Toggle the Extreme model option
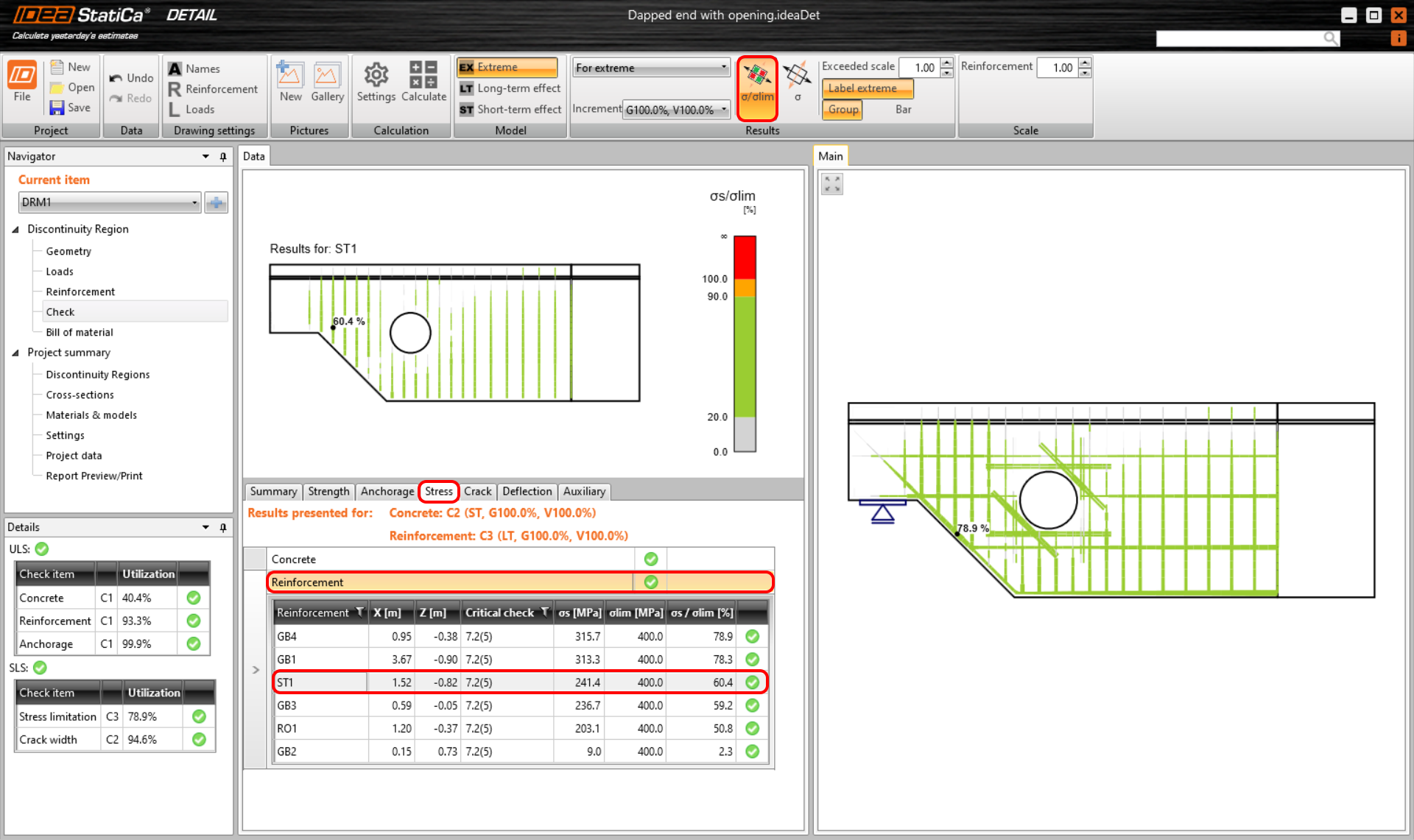The width and height of the screenshot is (1414, 840). pos(507,67)
